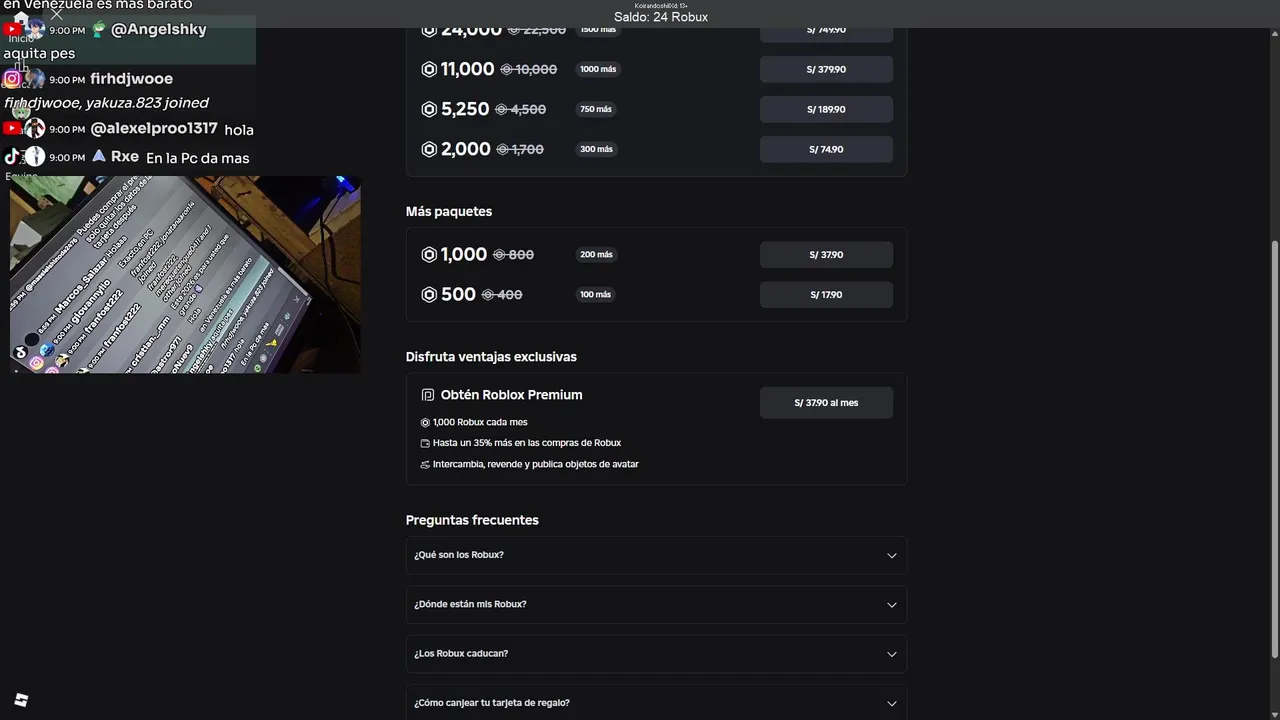The height and width of the screenshot is (720, 1280).
Task: Click the blue badge icon before Rxe
Action: [98, 157]
